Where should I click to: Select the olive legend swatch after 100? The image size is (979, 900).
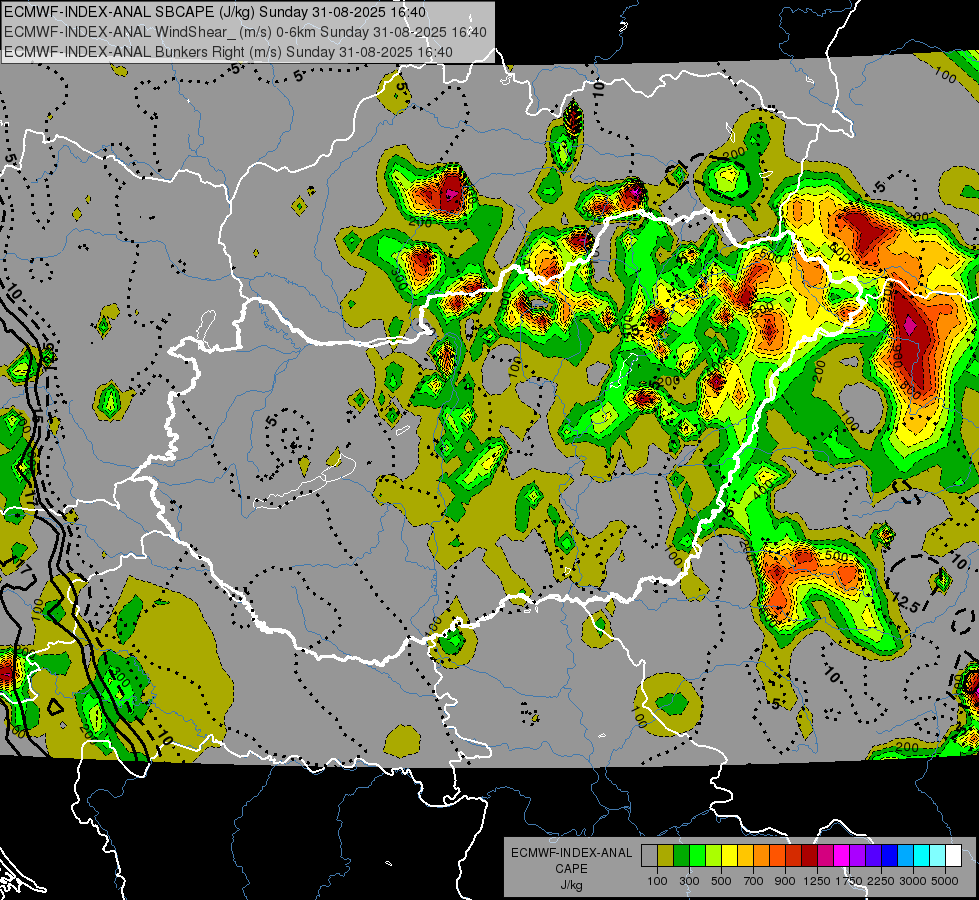point(666,856)
